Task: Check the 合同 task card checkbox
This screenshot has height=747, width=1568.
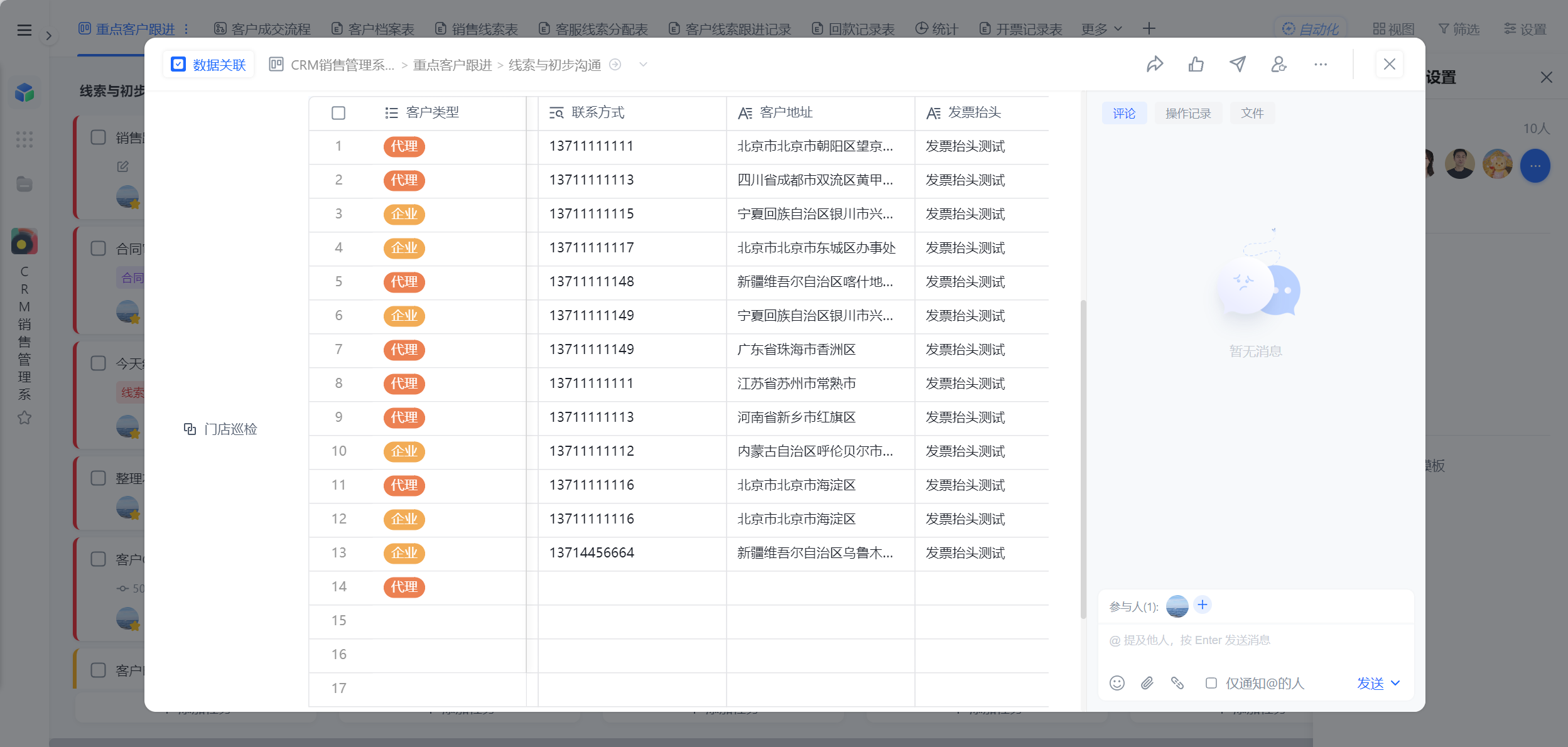Action: (99, 249)
